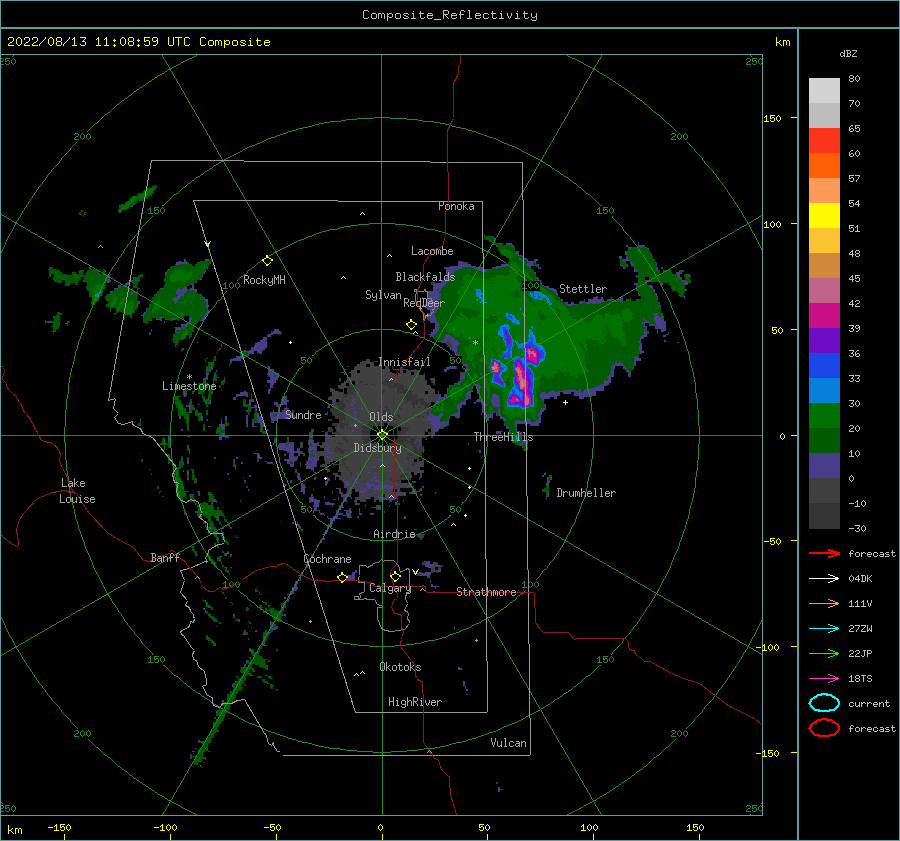Click the Banff label
900x841 pixels.
click(165, 557)
